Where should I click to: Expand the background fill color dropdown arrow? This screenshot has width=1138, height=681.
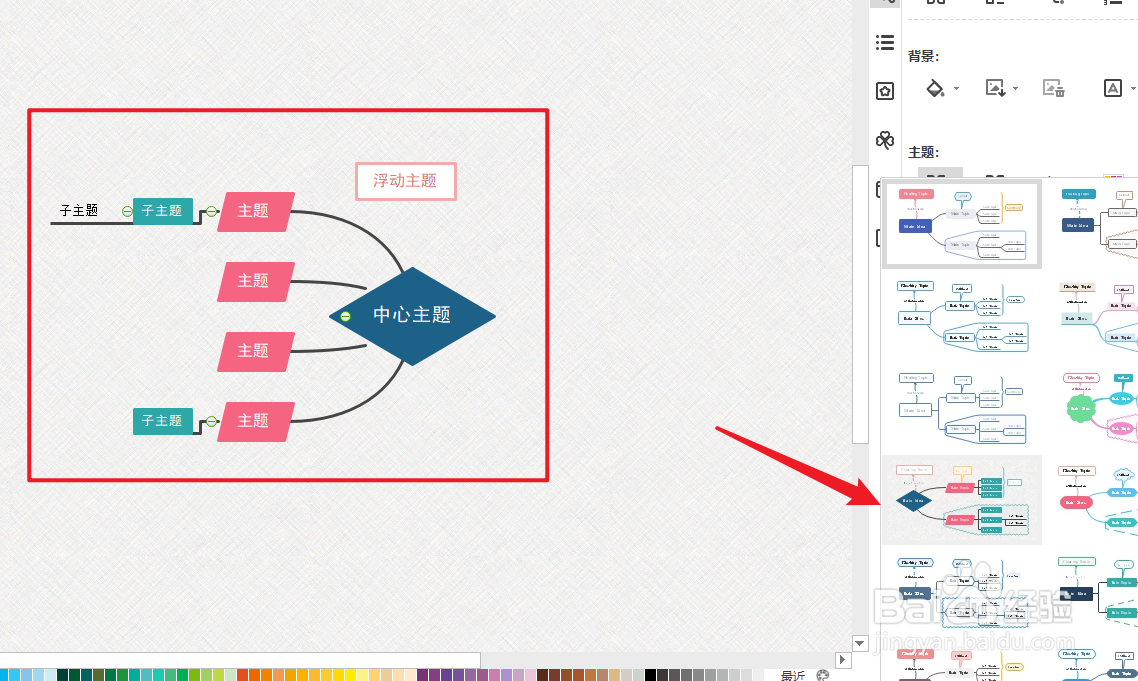click(956, 89)
